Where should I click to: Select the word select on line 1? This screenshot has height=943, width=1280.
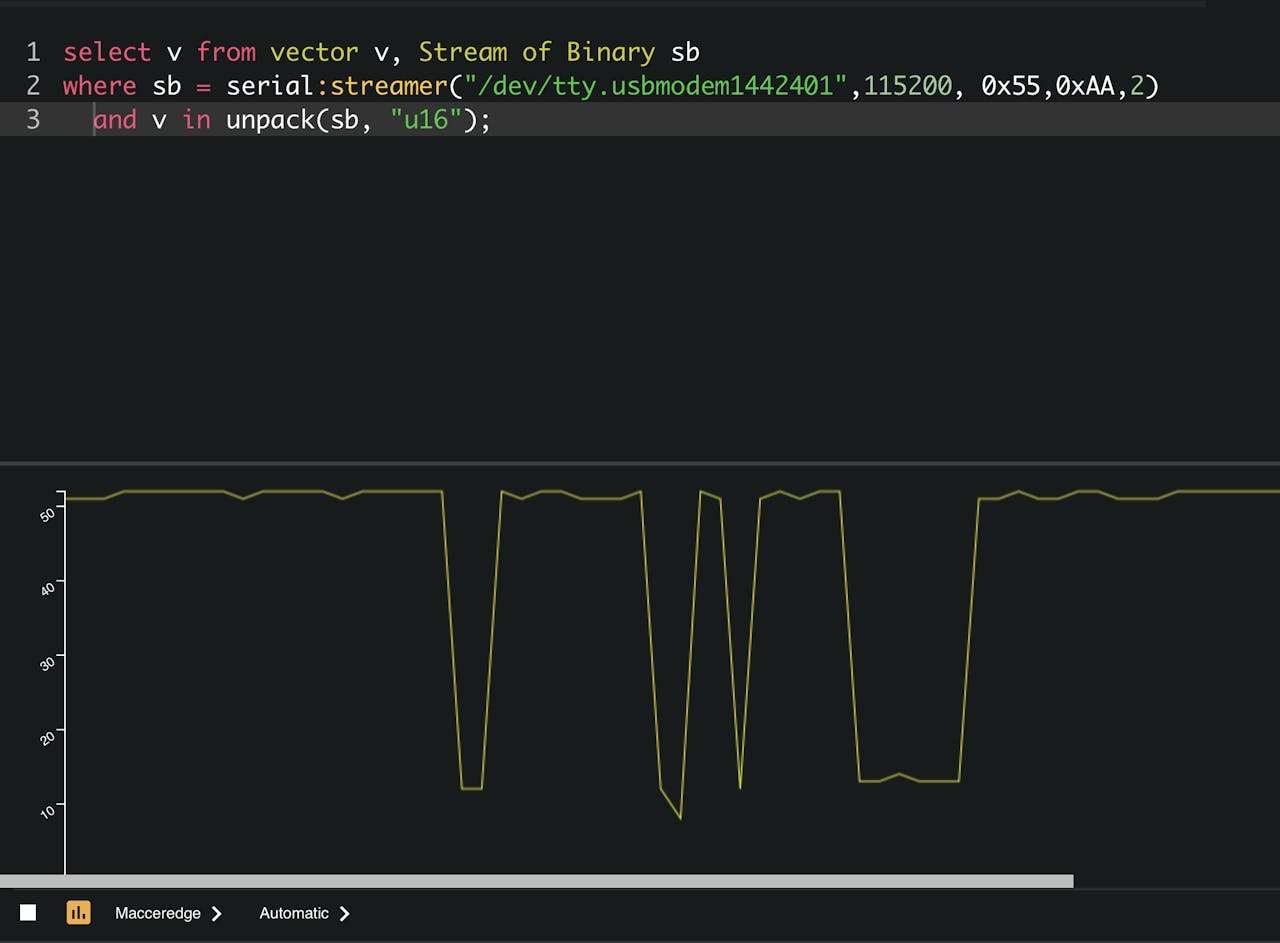point(106,52)
